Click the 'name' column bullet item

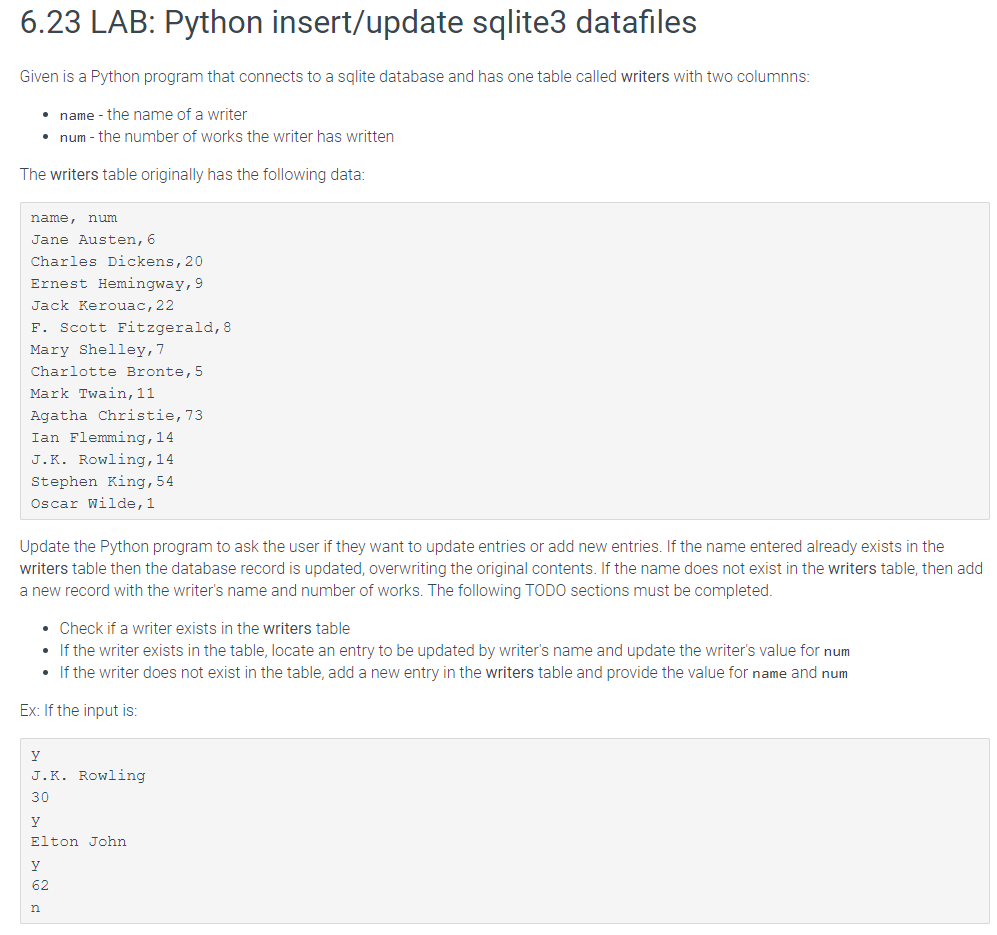(x=153, y=114)
